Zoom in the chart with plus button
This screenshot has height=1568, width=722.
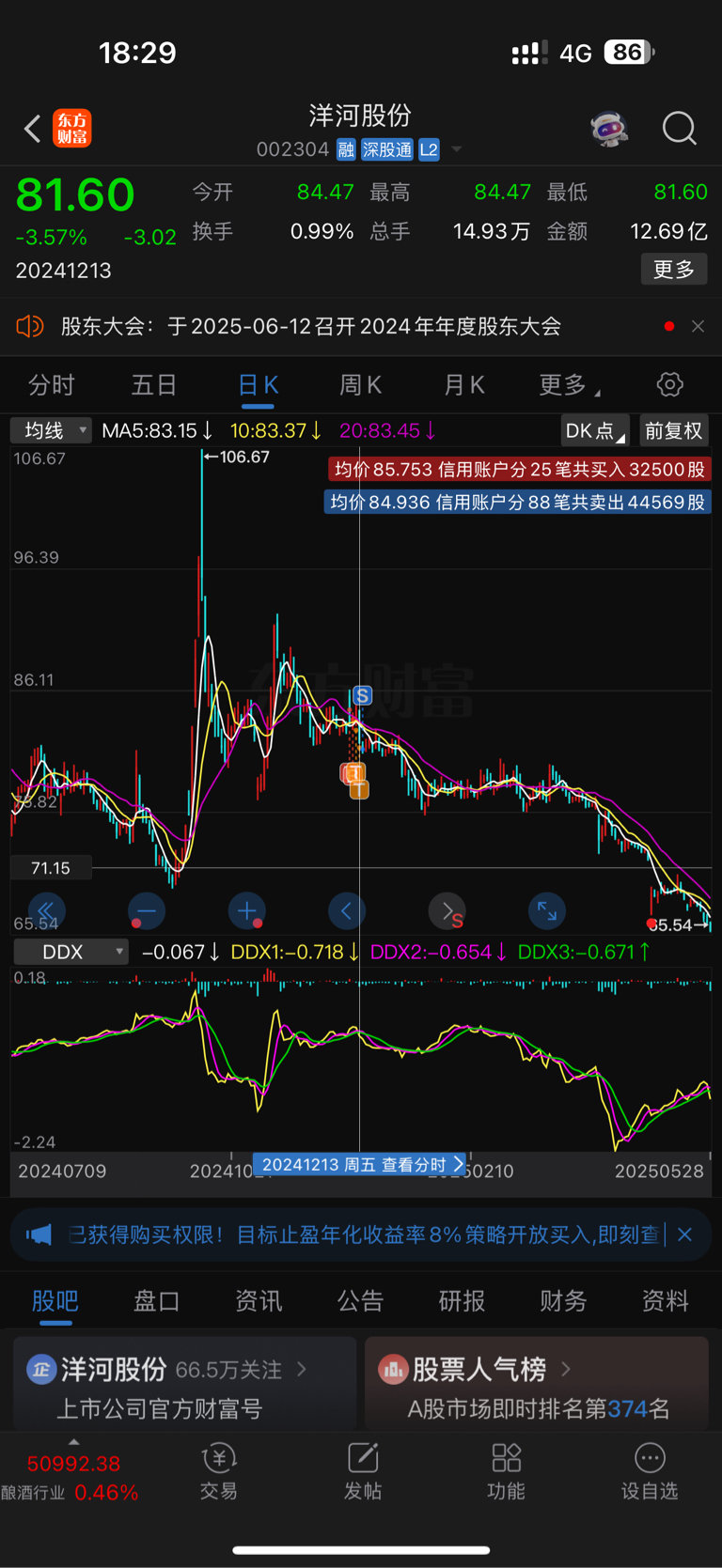[x=246, y=910]
